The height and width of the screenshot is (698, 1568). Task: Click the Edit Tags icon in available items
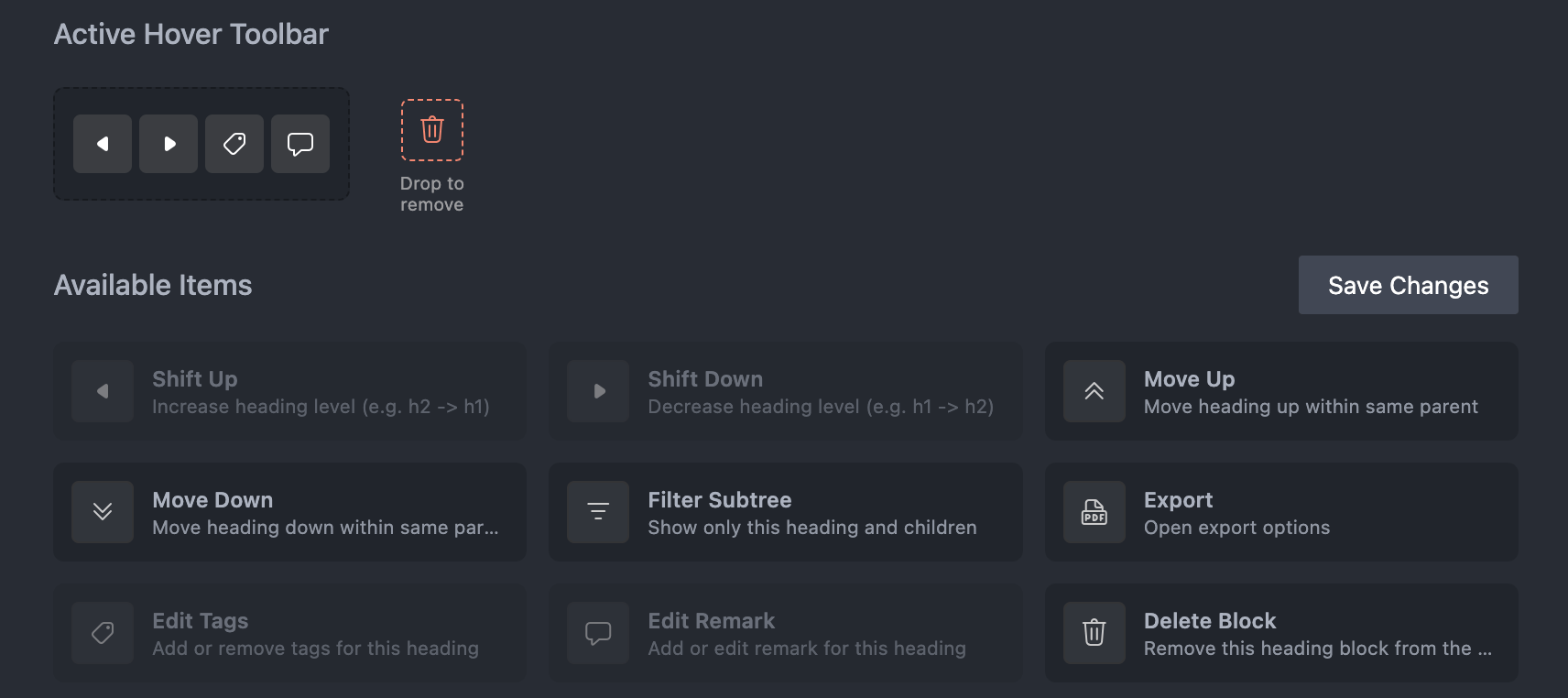click(103, 633)
